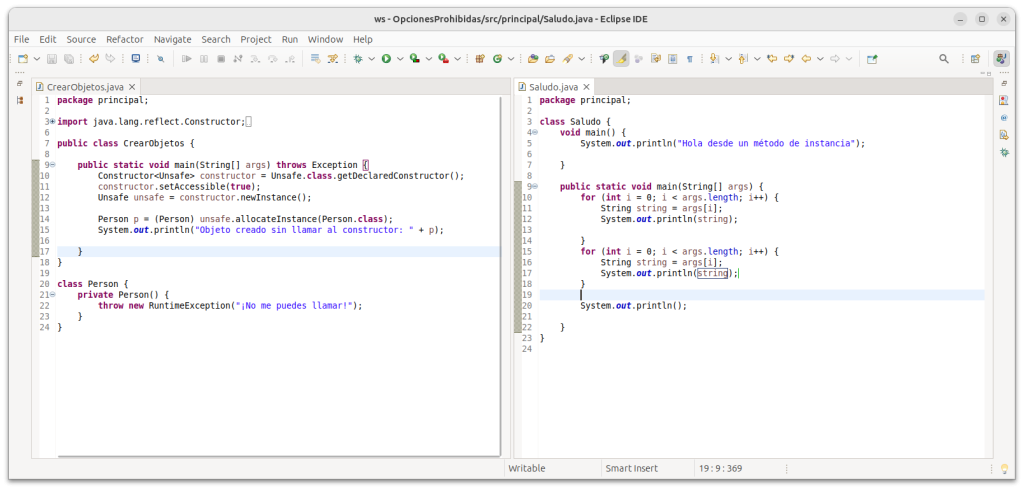This screenshot has height=490, width=1024.
Task: Close the Saludo.java editor tab
Action: pyautogui.click(x=587, y=87)
